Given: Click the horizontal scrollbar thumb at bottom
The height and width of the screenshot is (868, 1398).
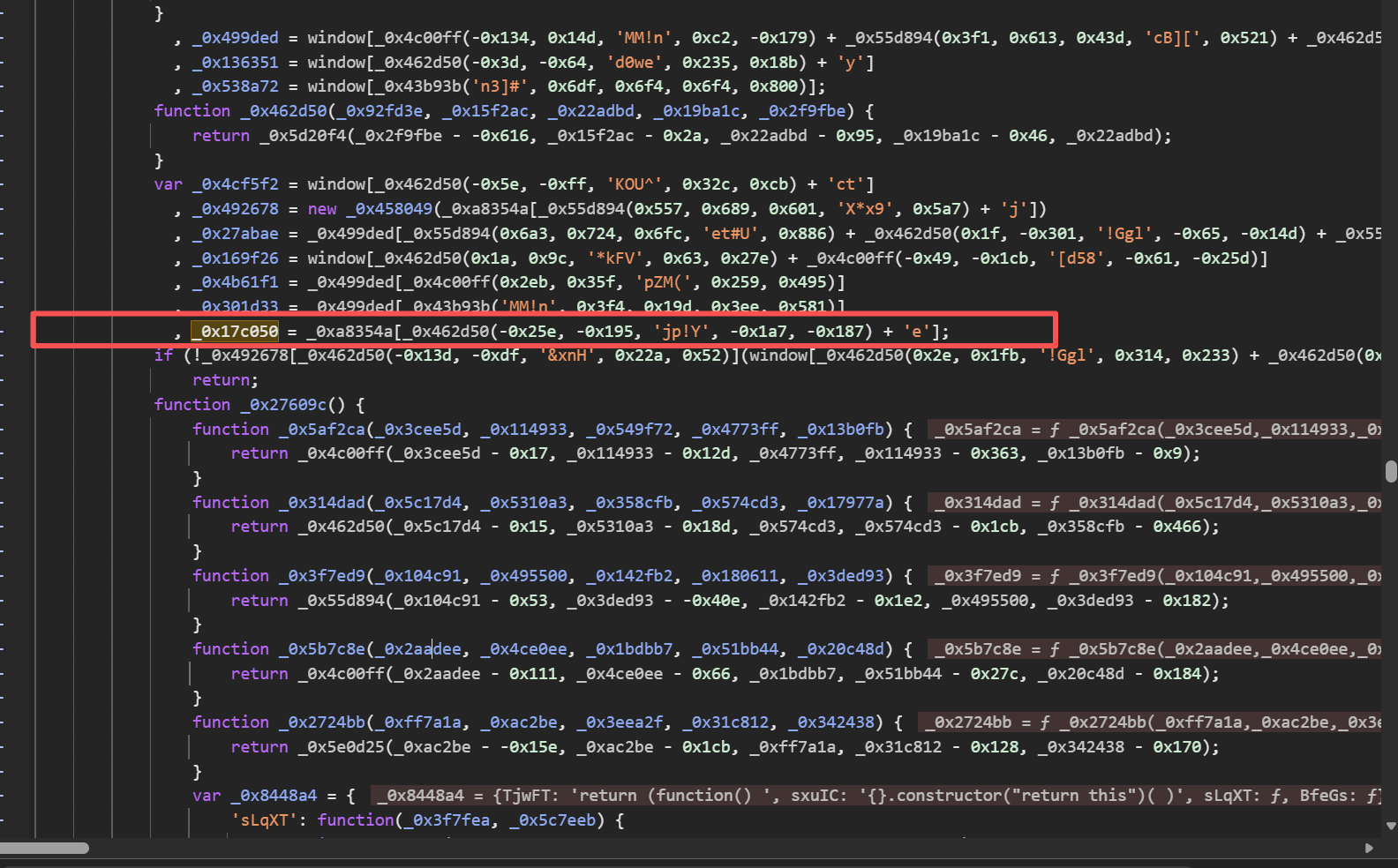Looking at the screenshot, I should pyautogui.click(x=44, y=848).
